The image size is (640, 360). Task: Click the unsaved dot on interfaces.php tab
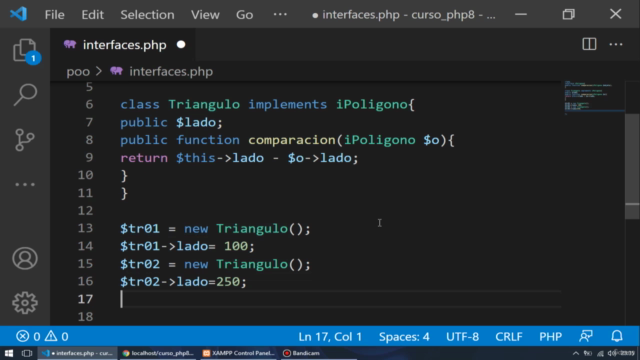click(181, 44)
